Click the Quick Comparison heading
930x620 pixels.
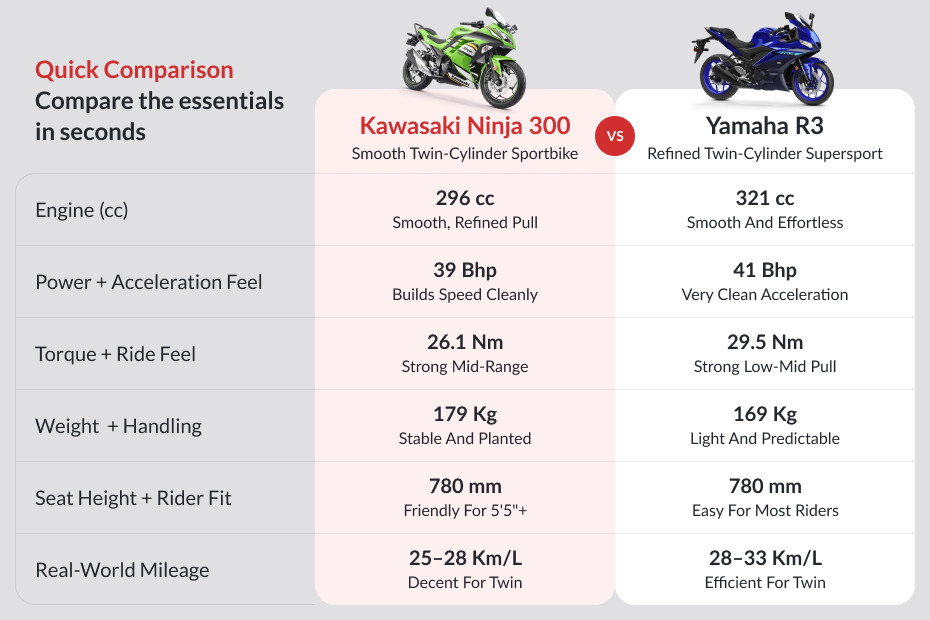[134, 70]
